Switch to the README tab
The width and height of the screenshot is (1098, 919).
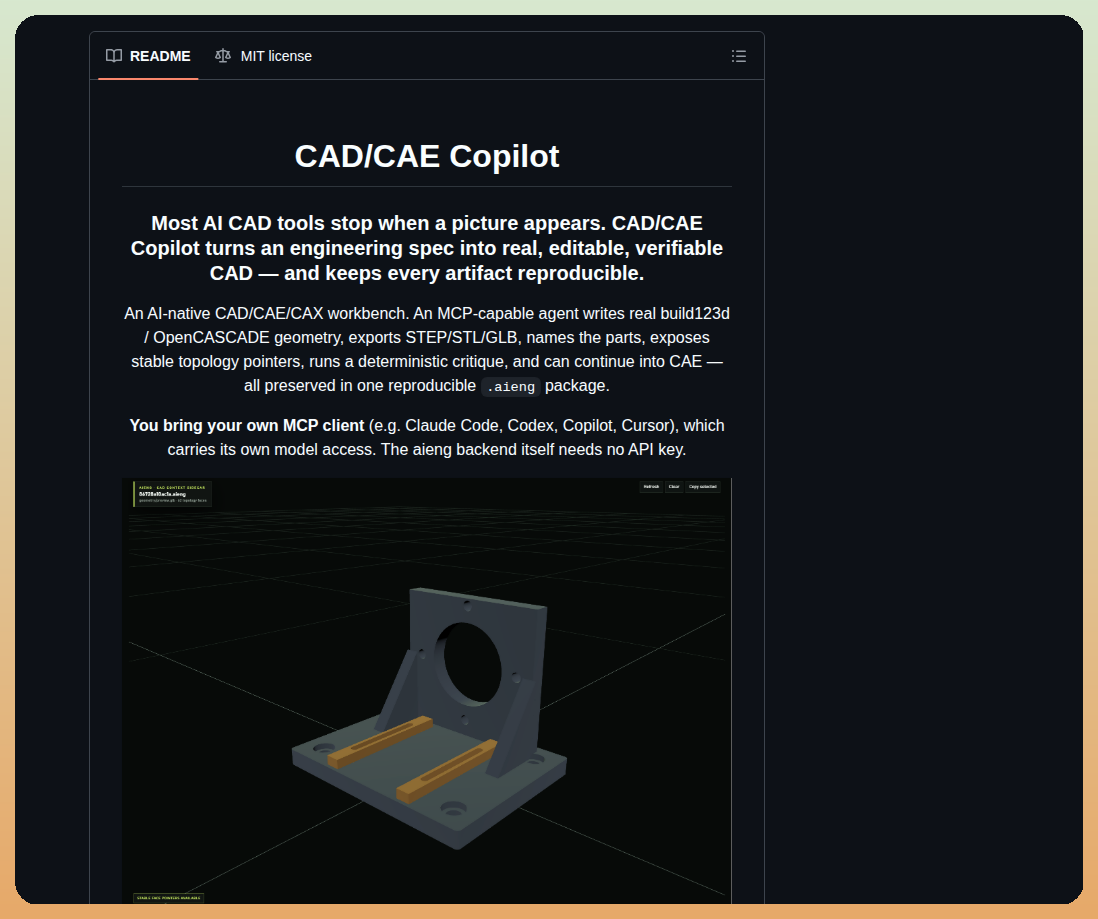point(148,56)
